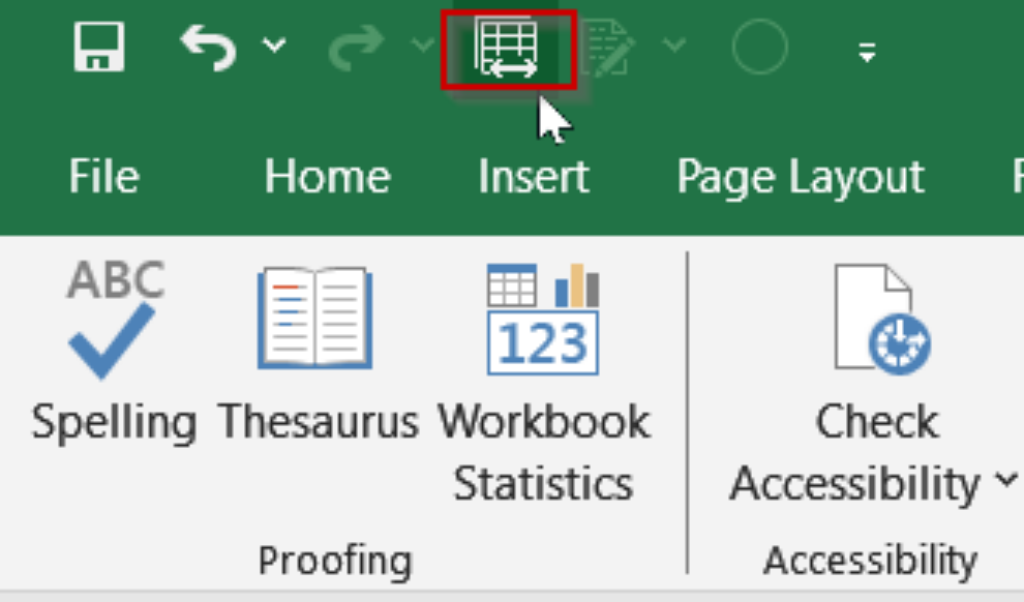Expand the dropdown beside the grayed editing icon
The image size is (1024, 602).
coord(672,45)
